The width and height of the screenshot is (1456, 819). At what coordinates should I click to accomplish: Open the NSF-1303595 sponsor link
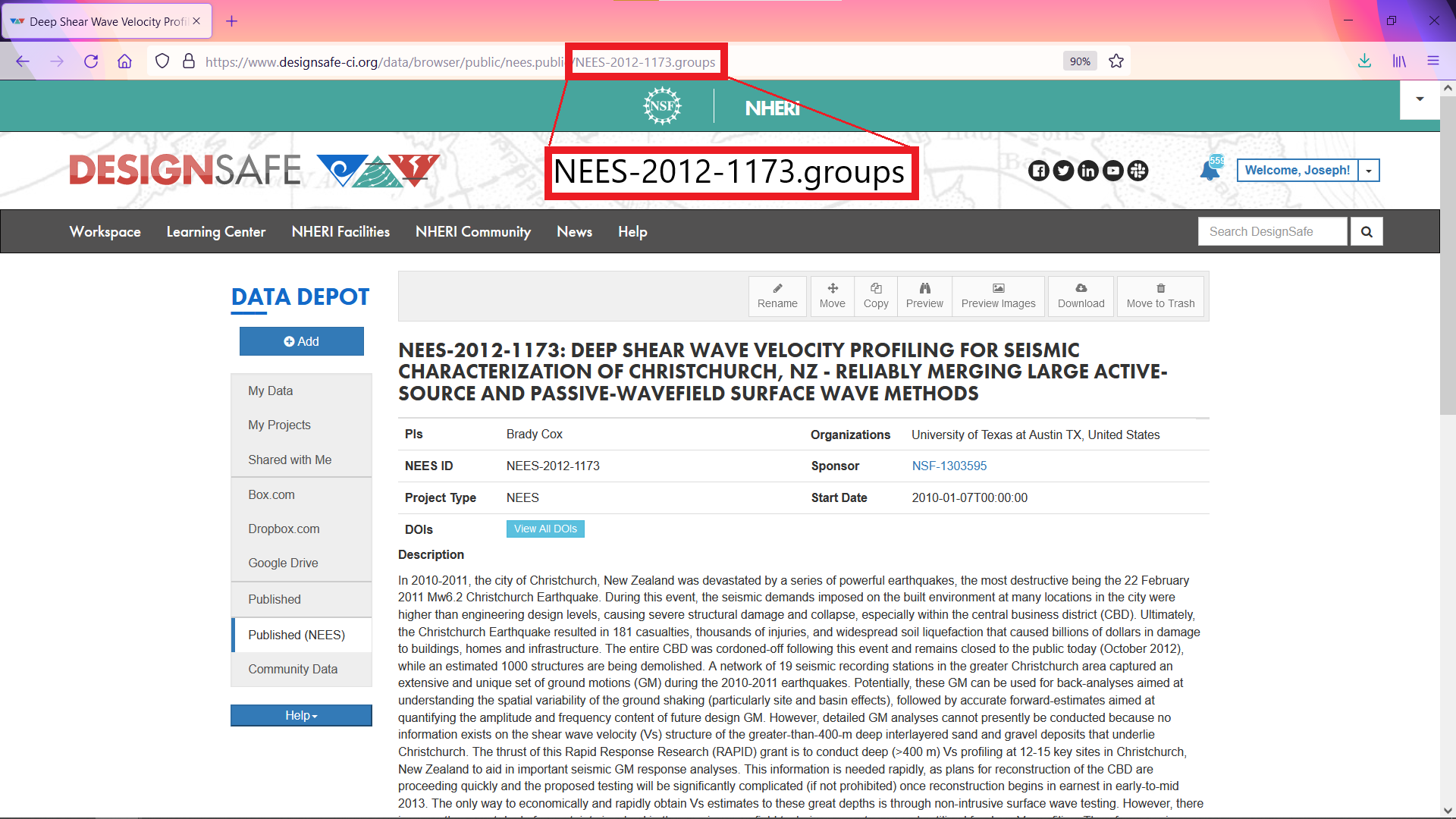tap(949, 466)
